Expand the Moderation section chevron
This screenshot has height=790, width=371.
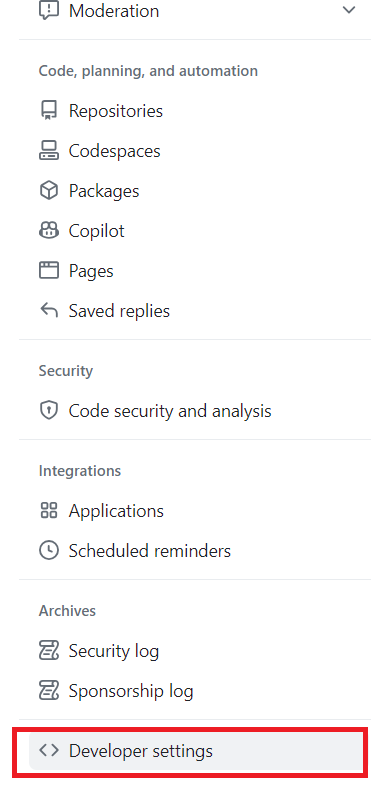349,10
